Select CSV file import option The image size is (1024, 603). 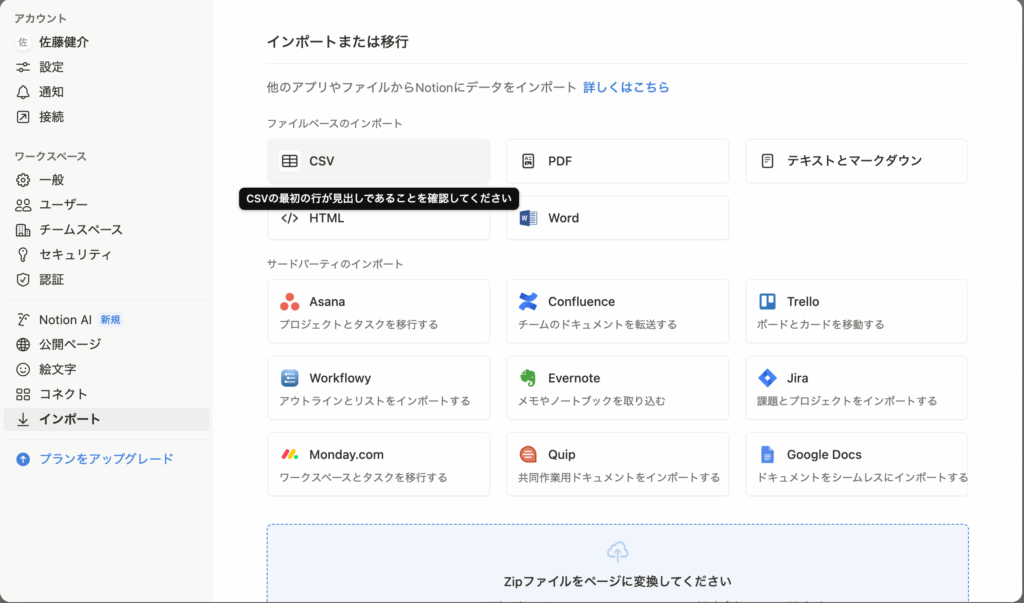[378, 161]
